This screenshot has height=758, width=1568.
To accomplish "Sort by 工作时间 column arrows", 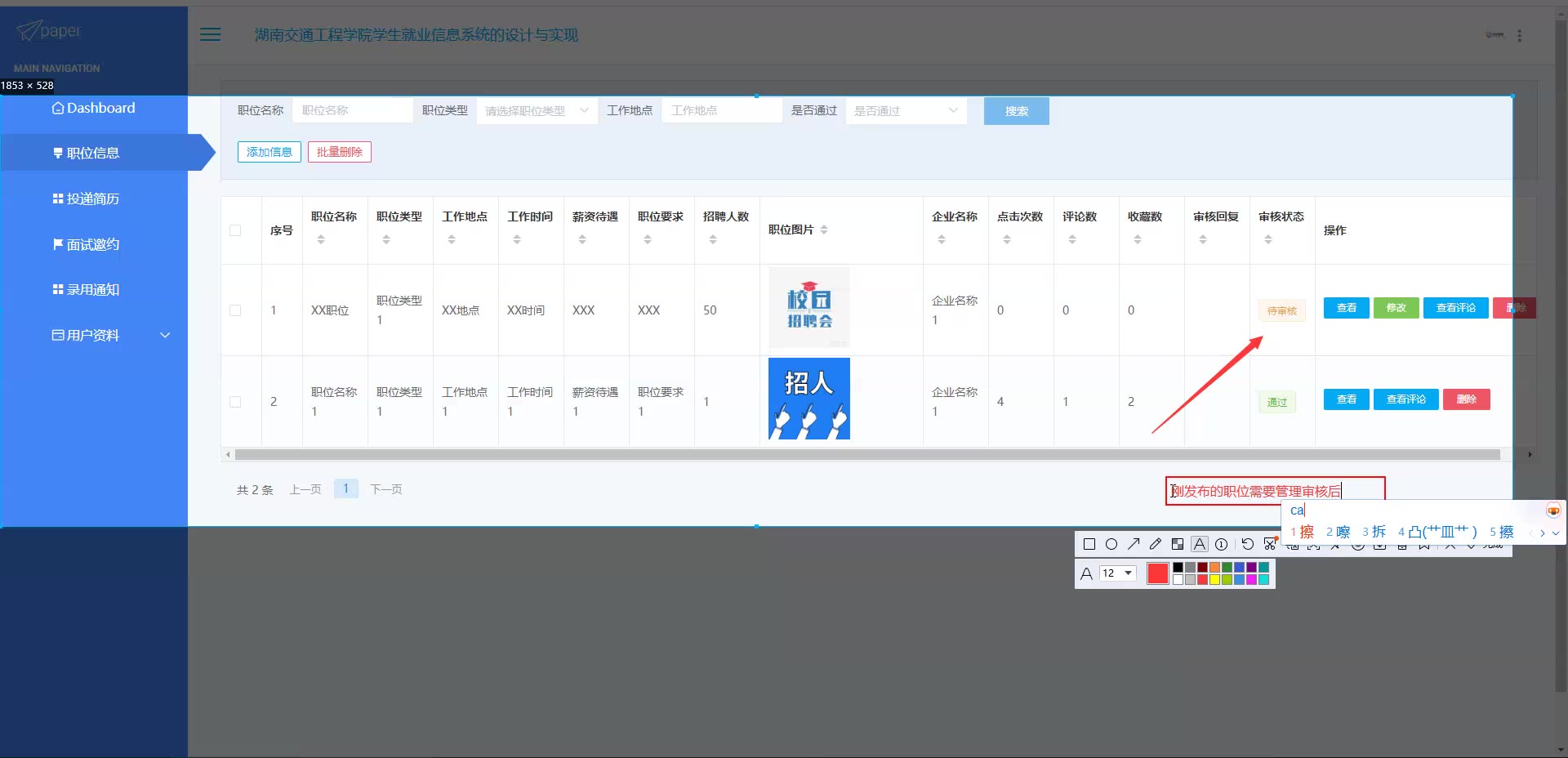I will 517,239.
